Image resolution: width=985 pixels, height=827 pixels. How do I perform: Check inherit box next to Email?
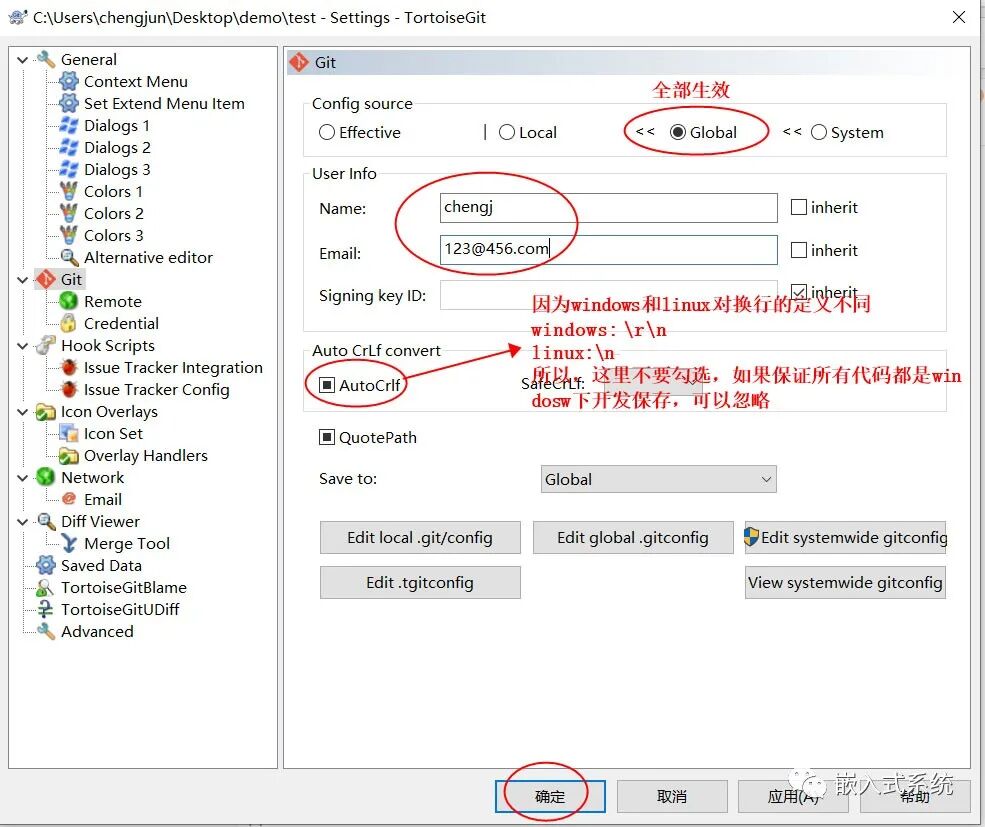[x=798, y=249]
